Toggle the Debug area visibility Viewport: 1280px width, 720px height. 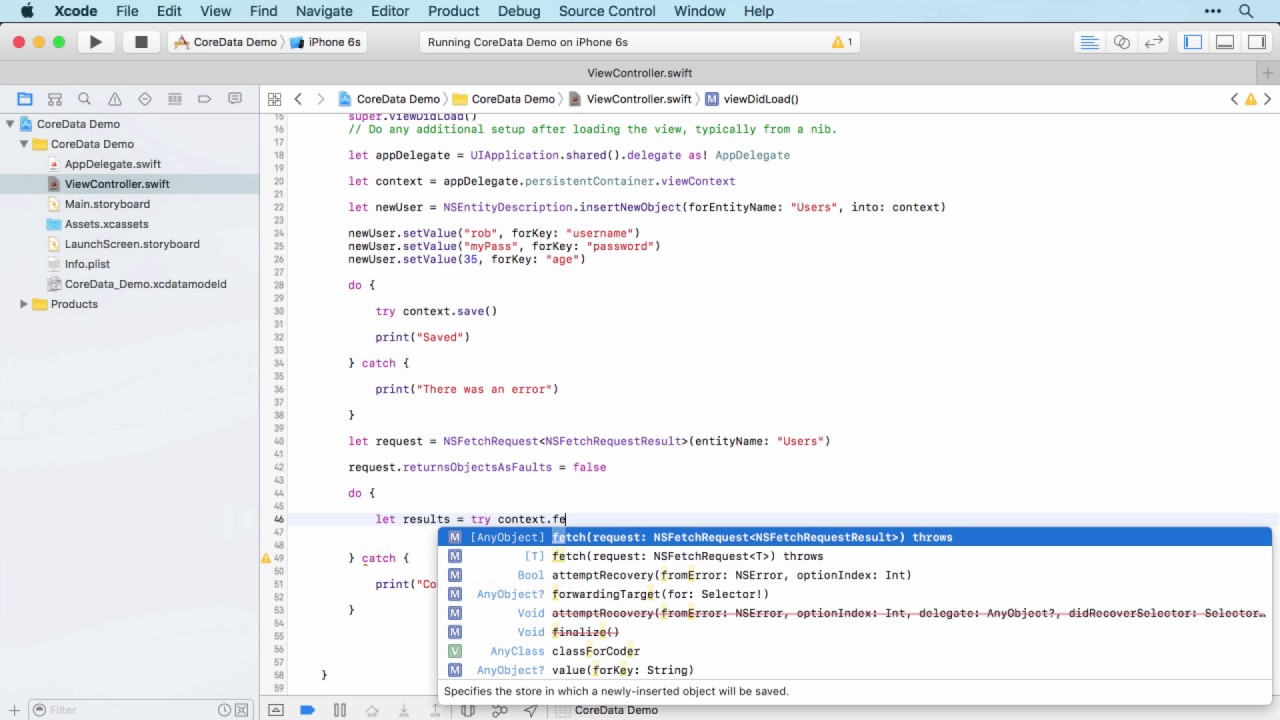(1224, 42)
